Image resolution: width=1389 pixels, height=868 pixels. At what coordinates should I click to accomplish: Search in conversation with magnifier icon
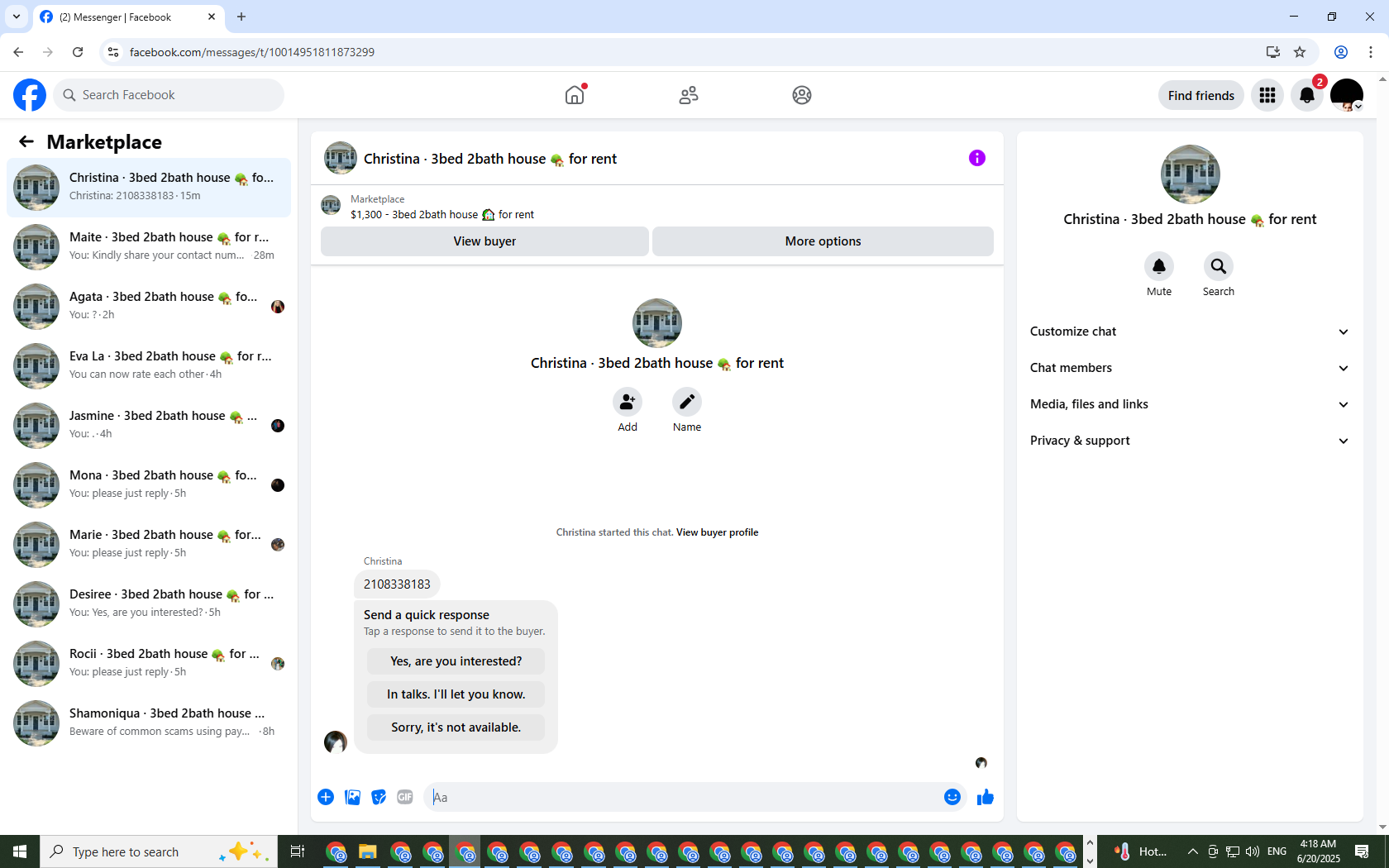tap(1219, 266)
